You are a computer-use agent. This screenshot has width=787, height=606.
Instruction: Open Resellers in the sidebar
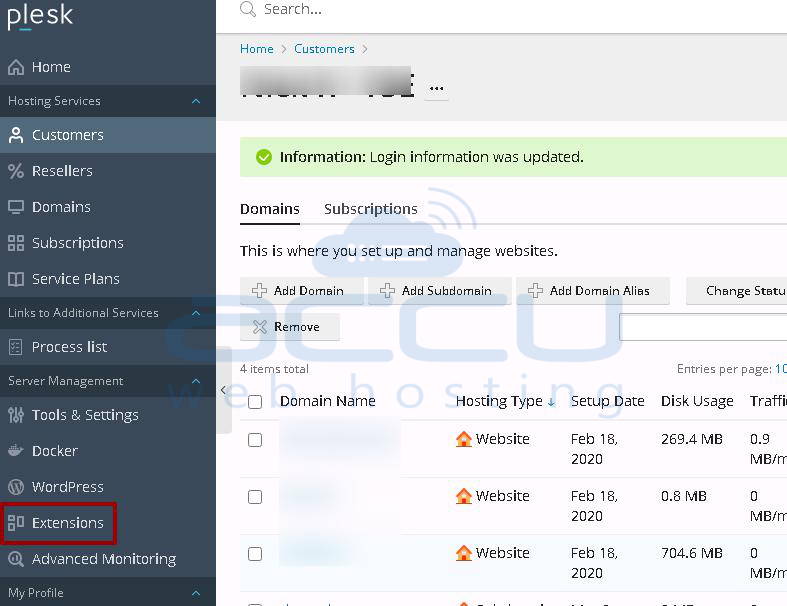[108, 171]
